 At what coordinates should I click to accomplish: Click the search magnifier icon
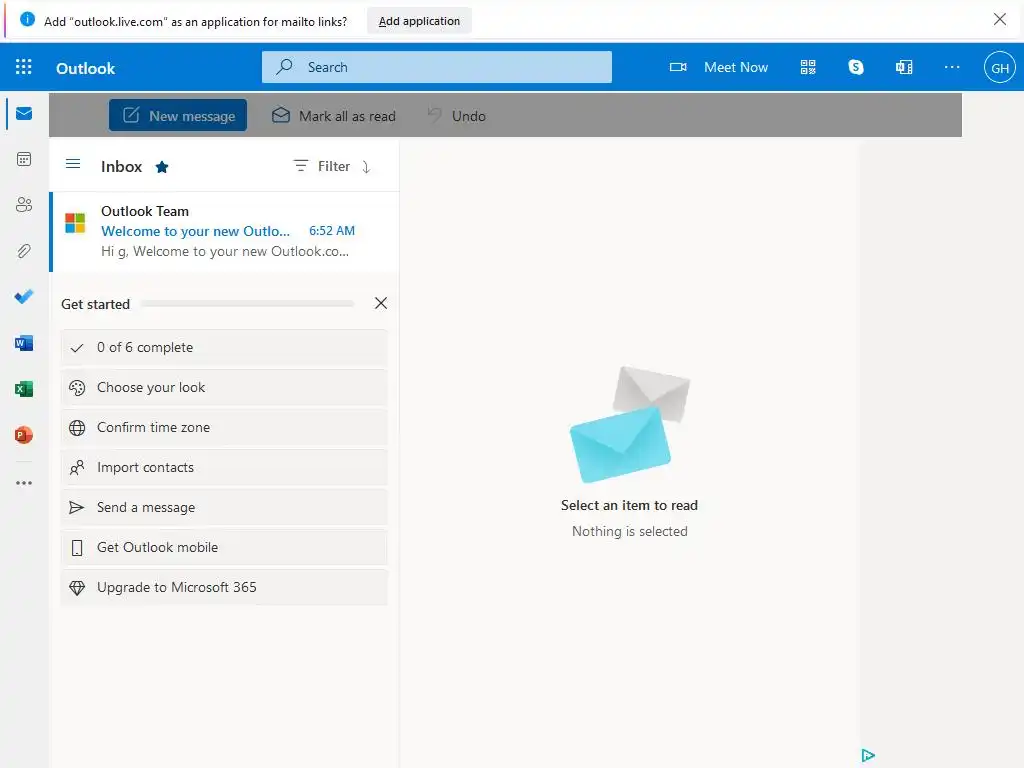click(x=284, y=67)
